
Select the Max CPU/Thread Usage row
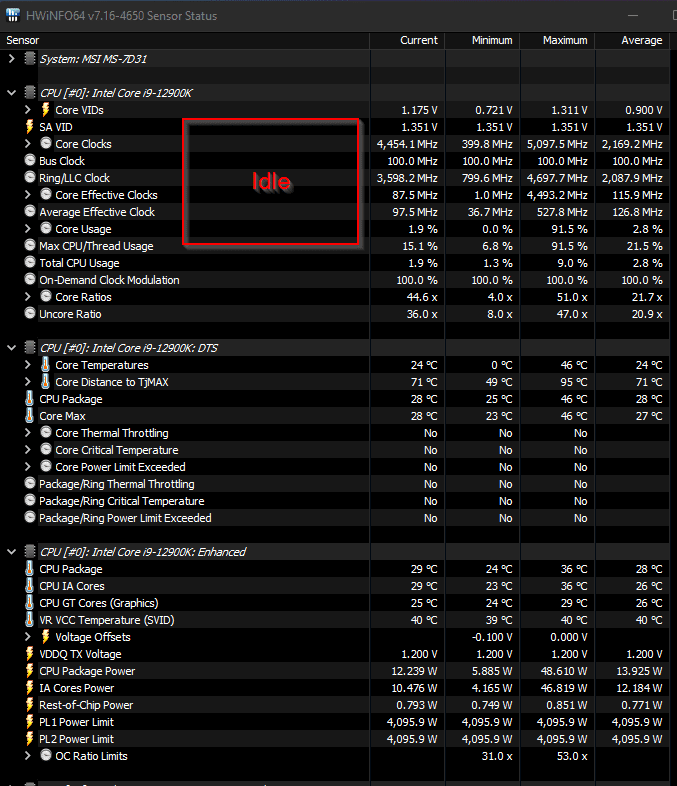[x=335, y=246]
